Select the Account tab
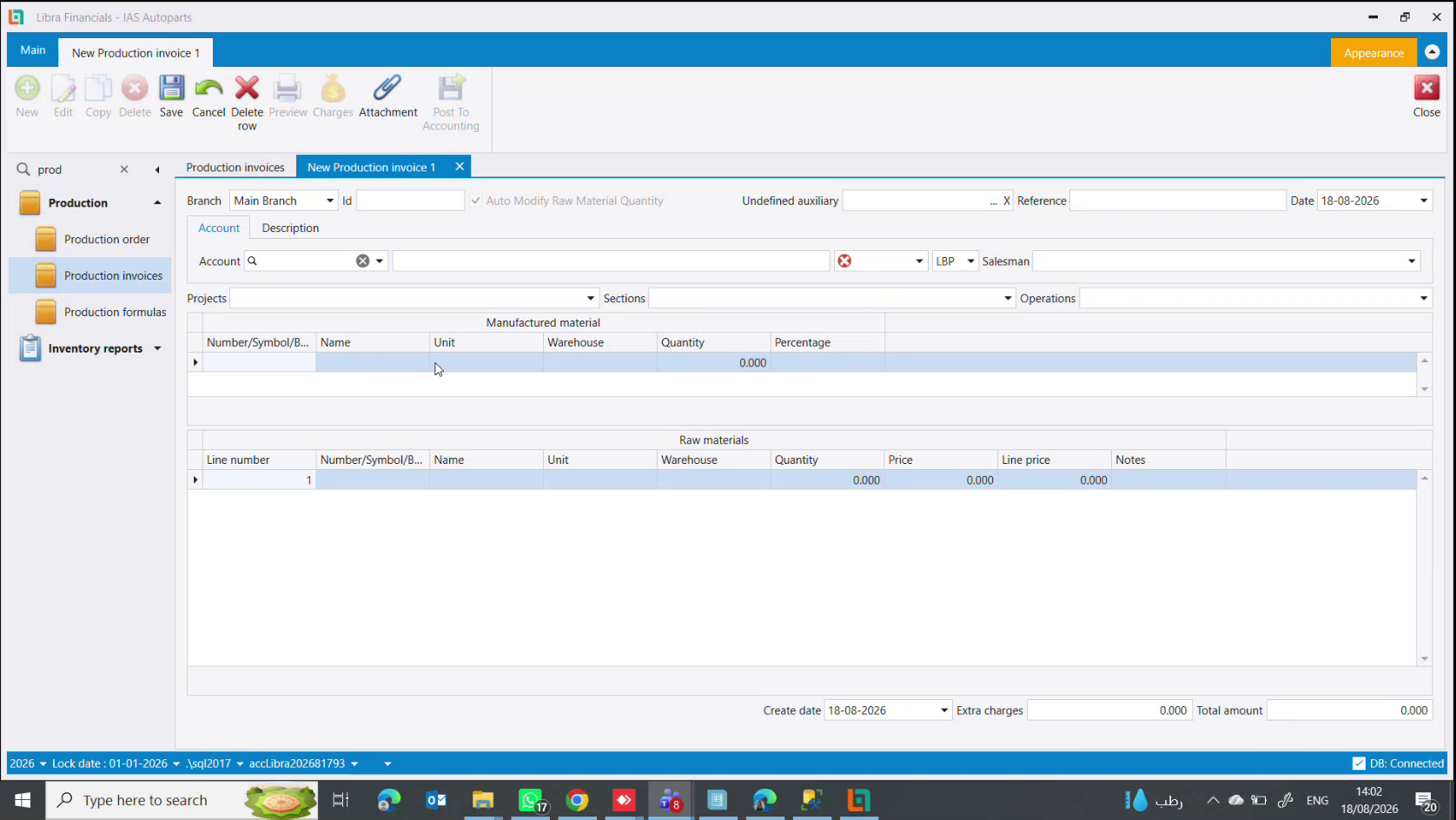The width and height of the screenshot is (1456, 820). pyautogui.click(x=219, y=228)
